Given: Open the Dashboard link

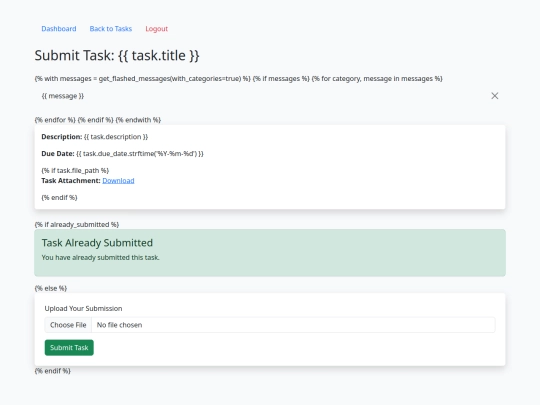Looking at the screenshot, I should tap(59, 29).
